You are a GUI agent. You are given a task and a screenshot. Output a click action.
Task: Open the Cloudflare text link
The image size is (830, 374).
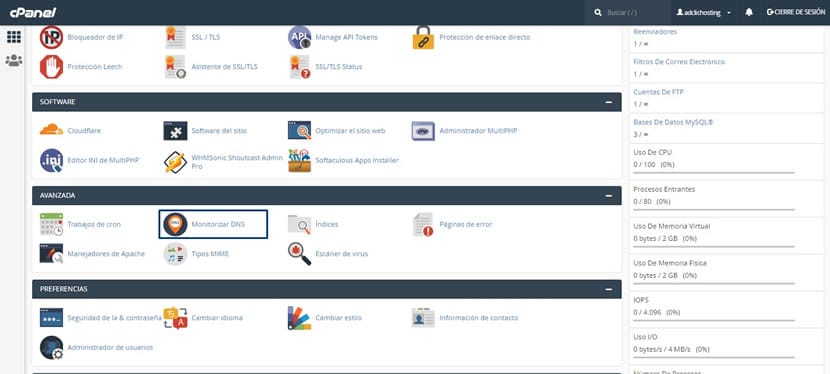pyautogui.click(x=84, y=131)
